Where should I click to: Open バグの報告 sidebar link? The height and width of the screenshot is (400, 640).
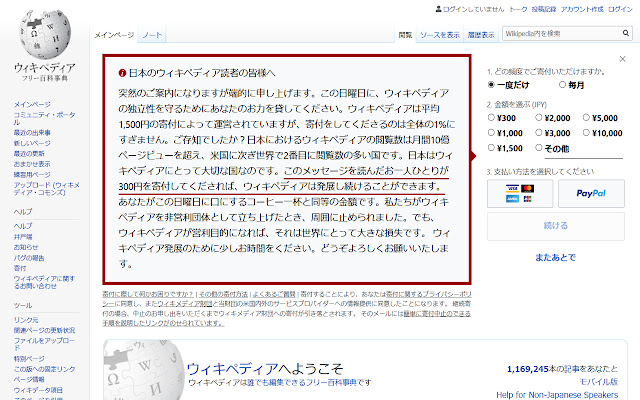(x=29, y=258)
